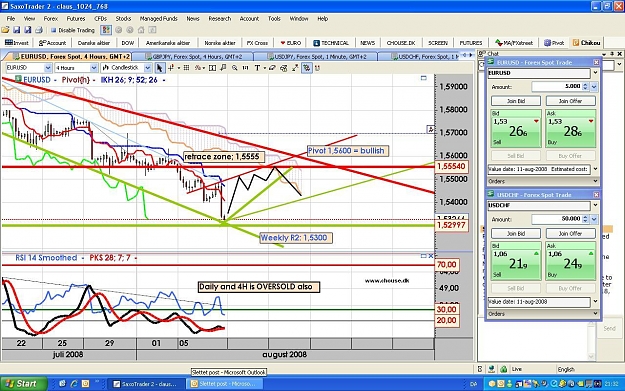Click the bar spacing icon on chart toolbar

246,68
